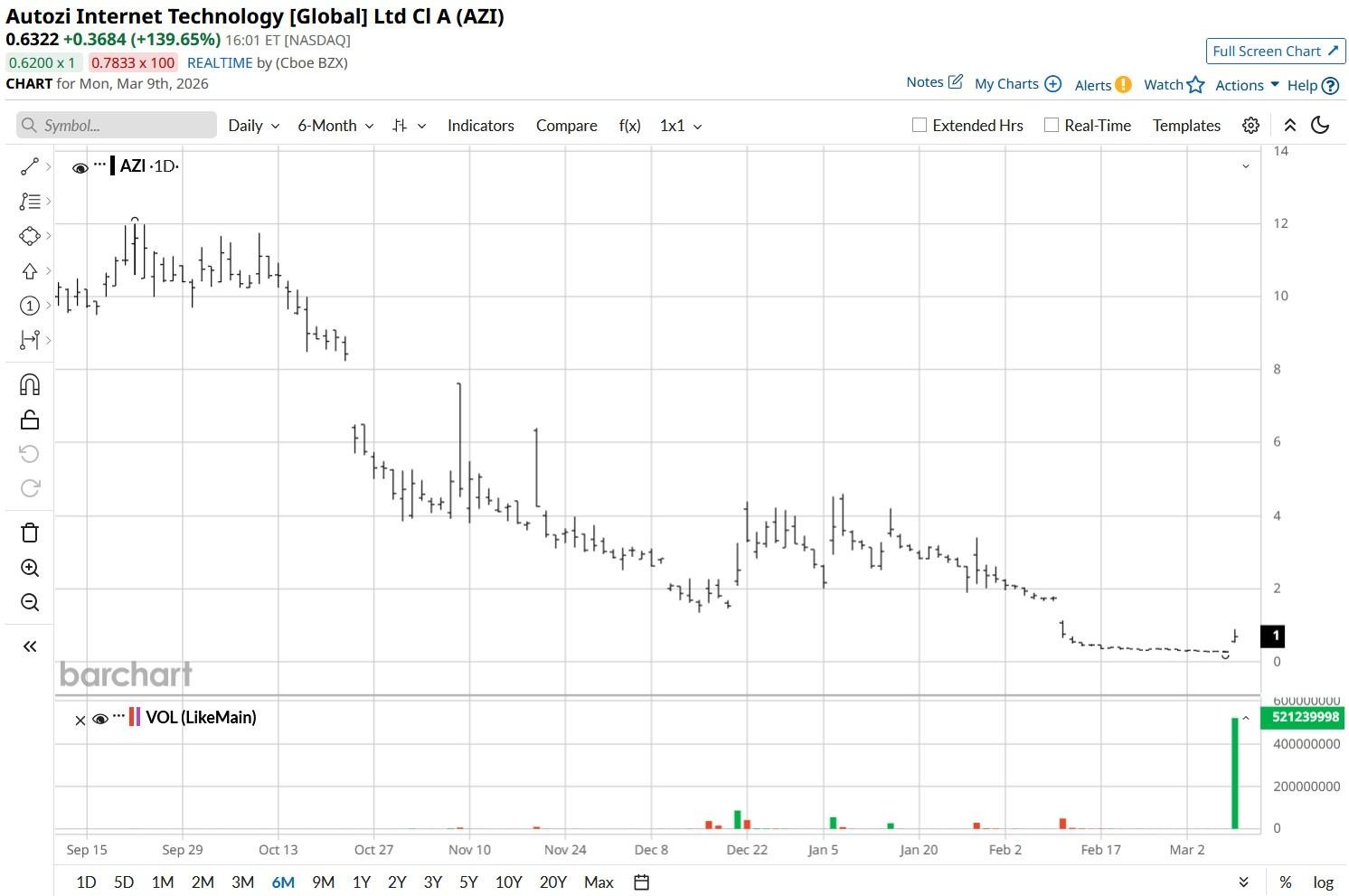Hide the VOL indicator via eye icon

[x=100, y=719]
